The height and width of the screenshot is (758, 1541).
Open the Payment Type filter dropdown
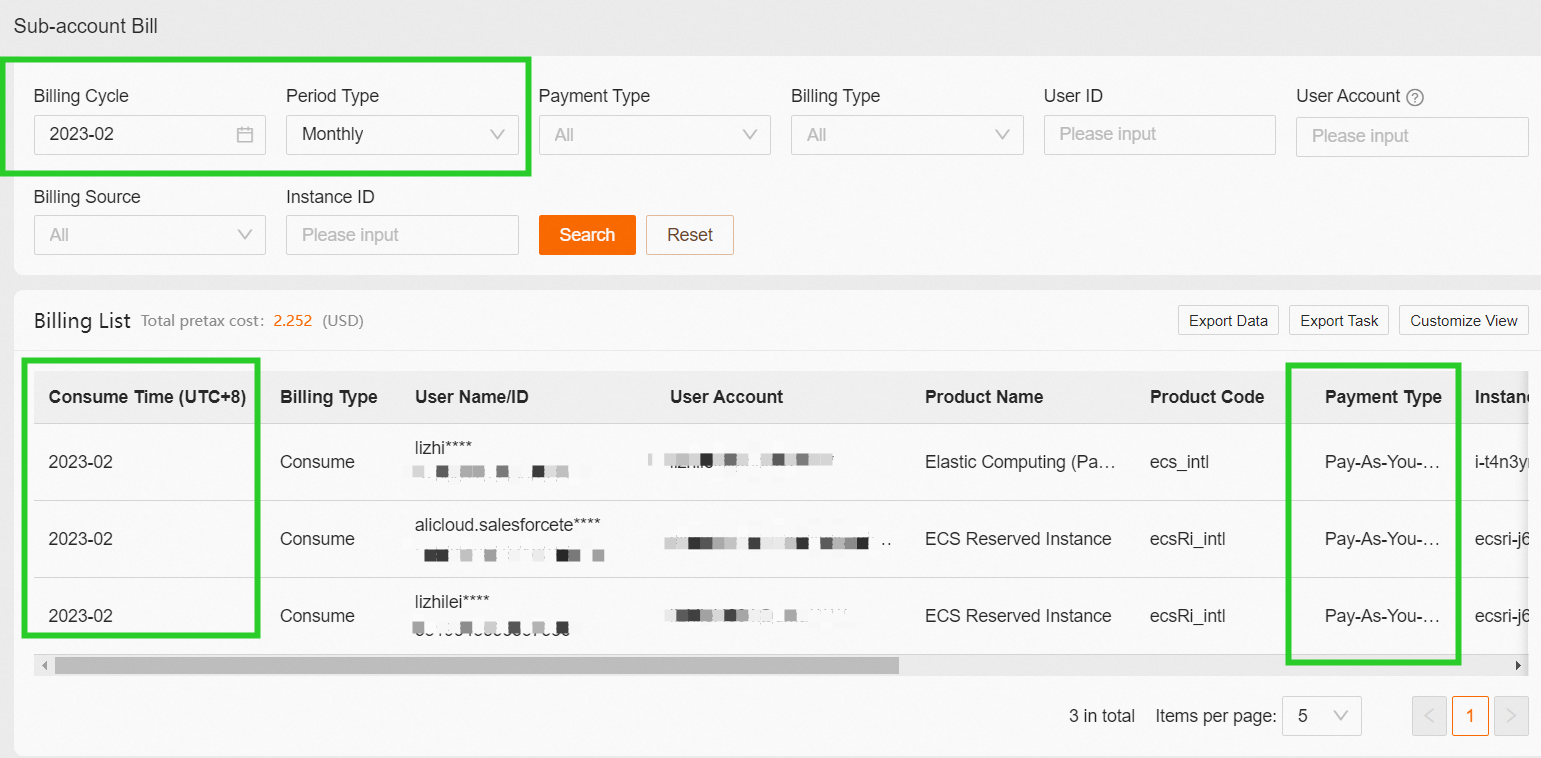coord(654,135)
